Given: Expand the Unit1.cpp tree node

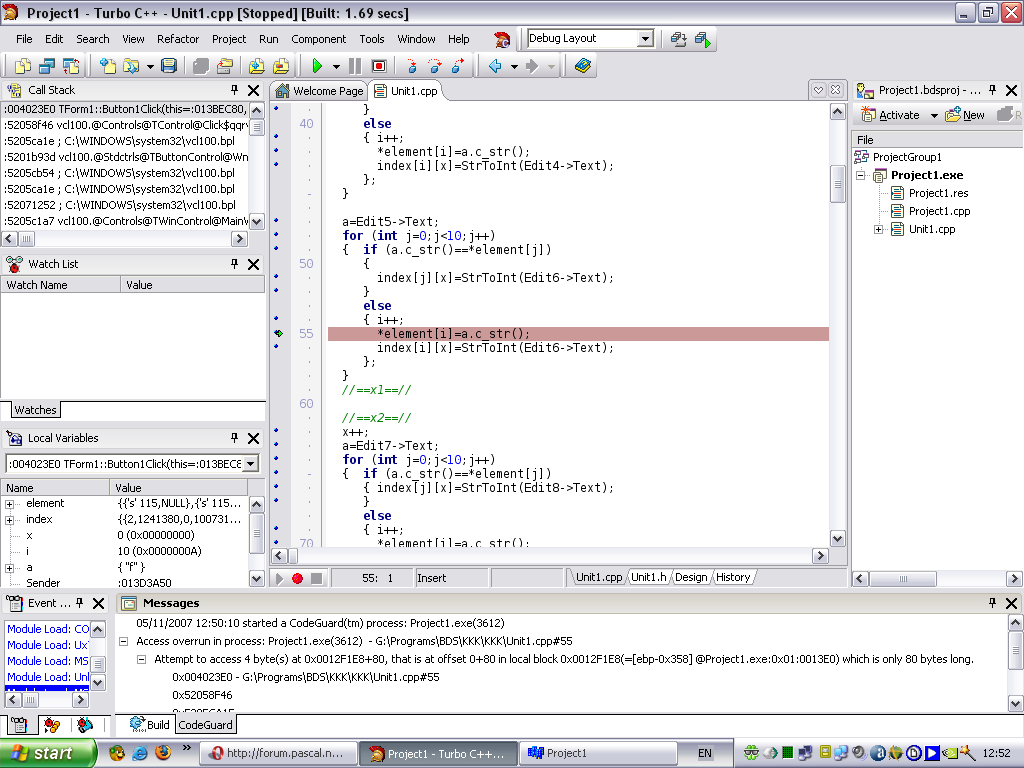Looking at the screenshot, I should tap(879, 229).
